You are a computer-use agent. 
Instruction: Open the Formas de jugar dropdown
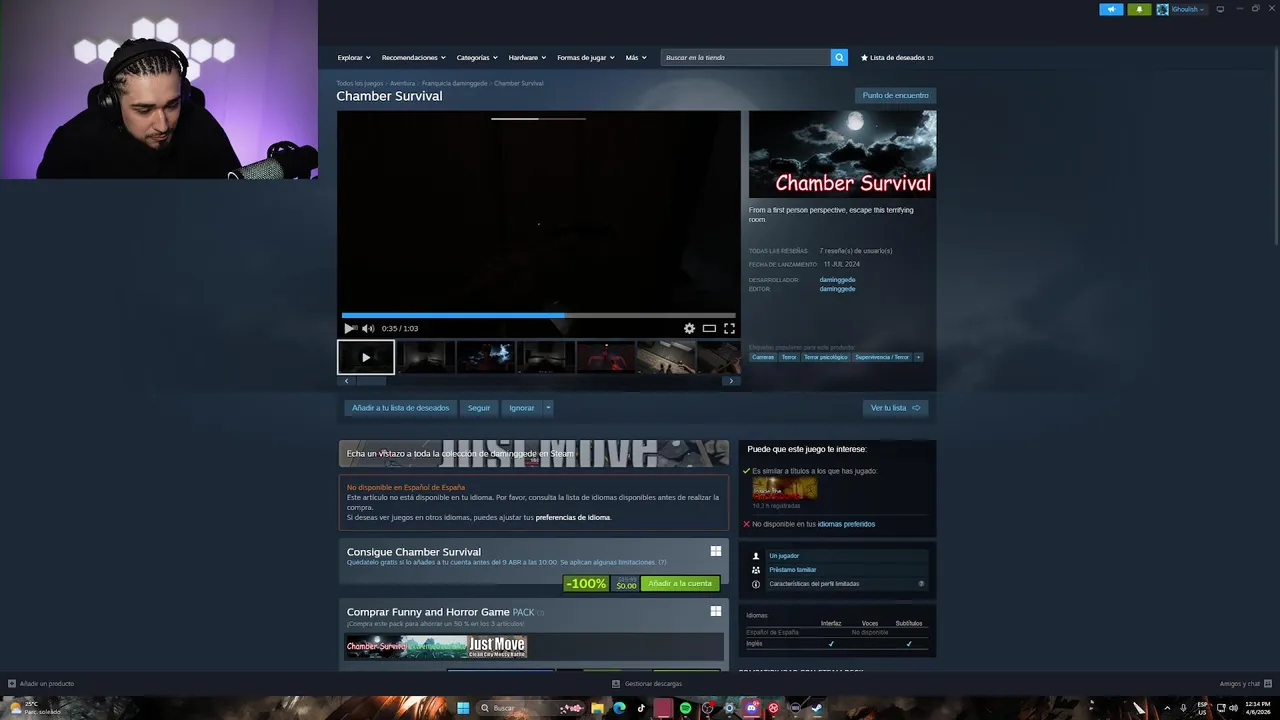click(586, 57)
